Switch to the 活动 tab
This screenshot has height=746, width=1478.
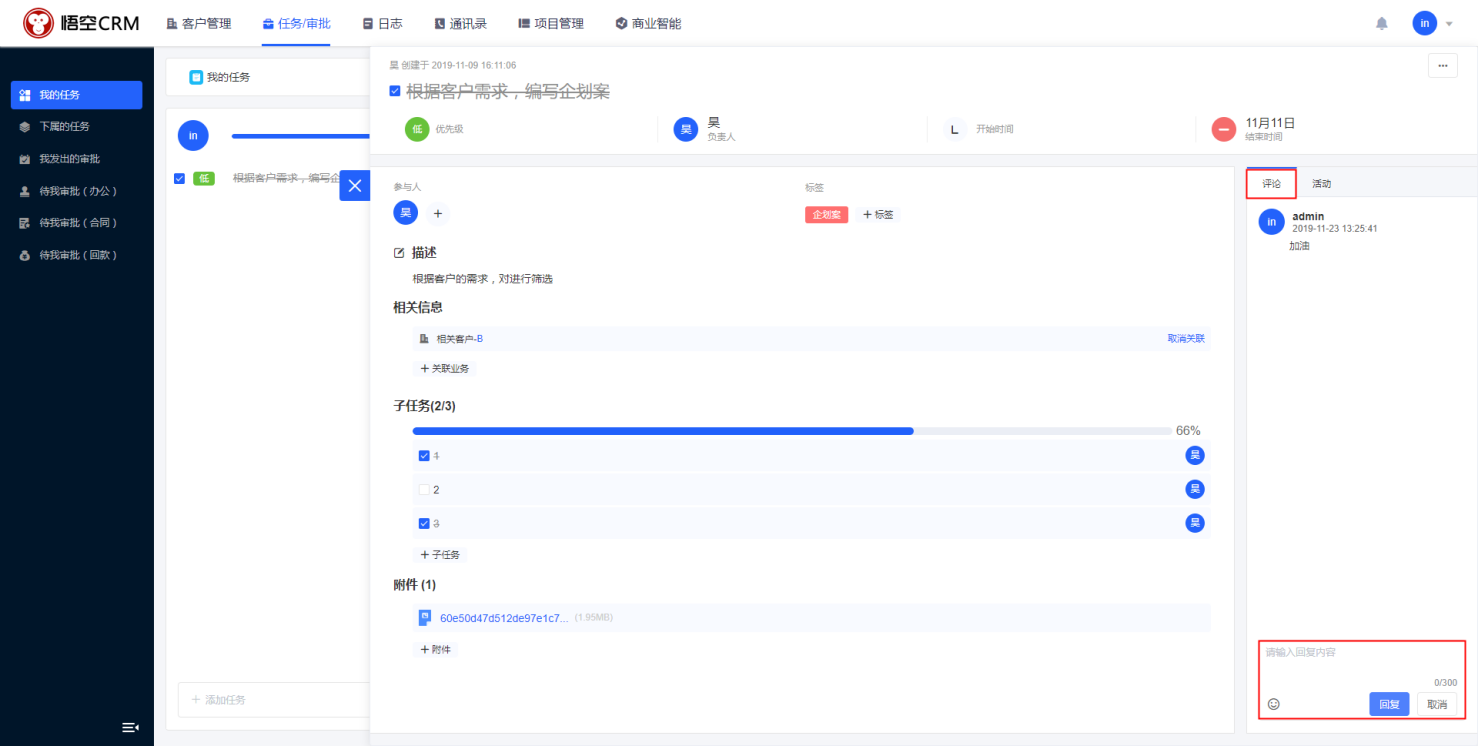[1321, 184]
